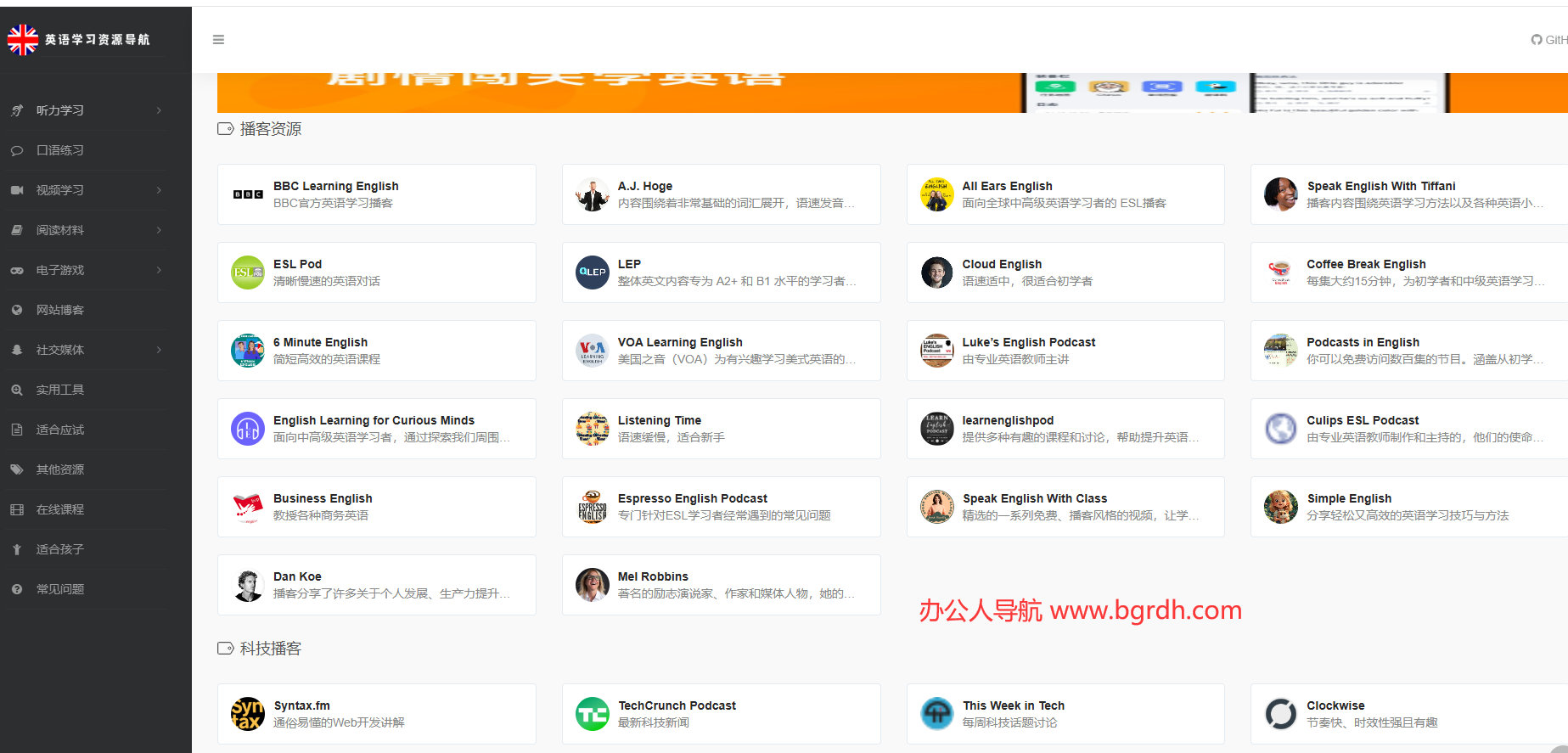1568x753 pixels.
Task: Click the BBC Learning English logo icon
Action: click(x=248, y=194)
